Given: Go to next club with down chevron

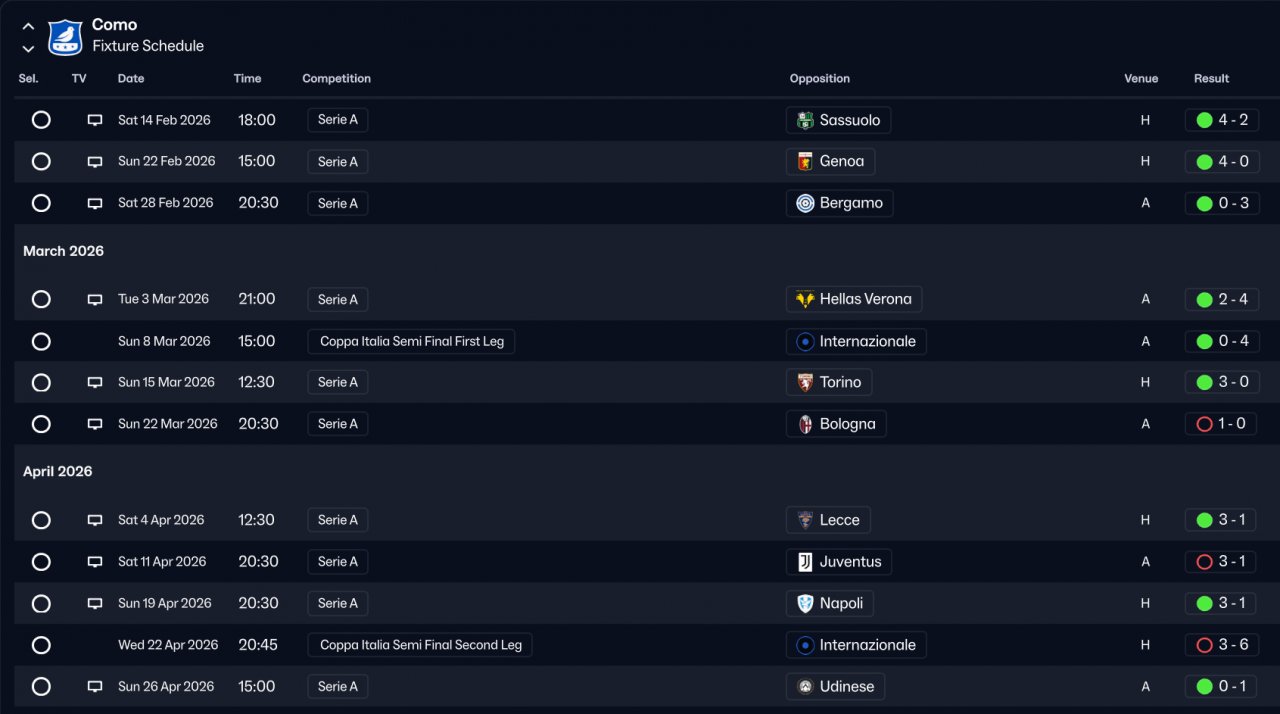Looking at the screenshot, I should (x=28, y=48).
